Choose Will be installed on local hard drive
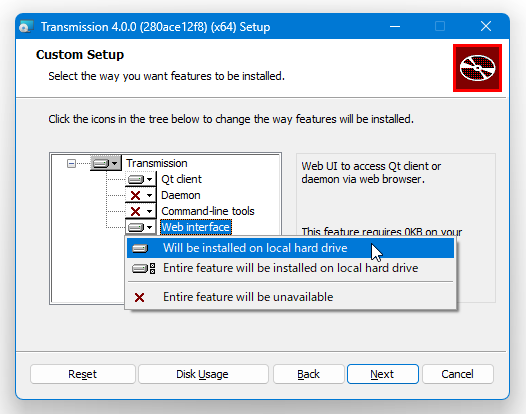 pyautogui.click(x=291, y=248)
